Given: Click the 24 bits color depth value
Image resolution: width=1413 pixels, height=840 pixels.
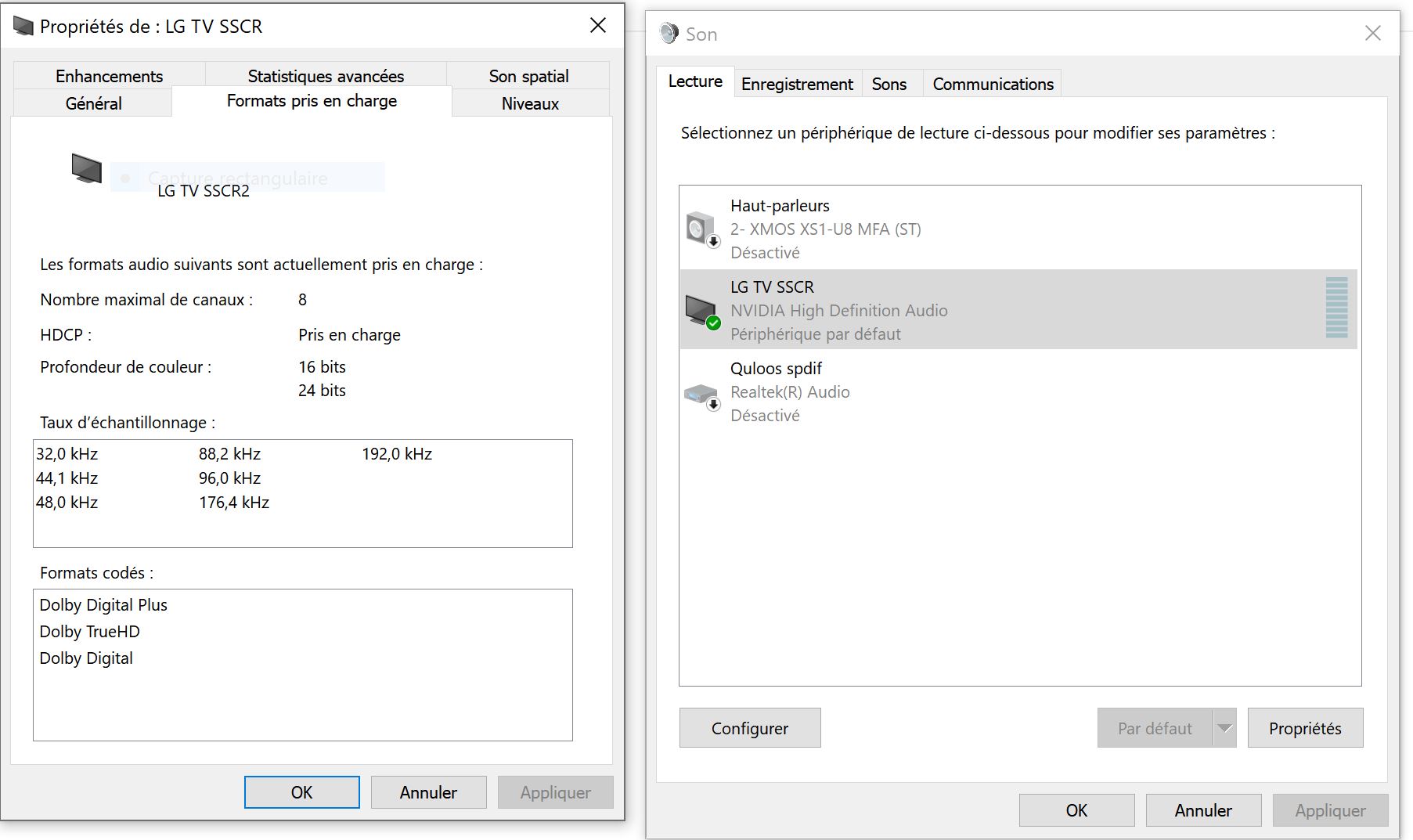Looking at the screenshot, I should (322, 391).
